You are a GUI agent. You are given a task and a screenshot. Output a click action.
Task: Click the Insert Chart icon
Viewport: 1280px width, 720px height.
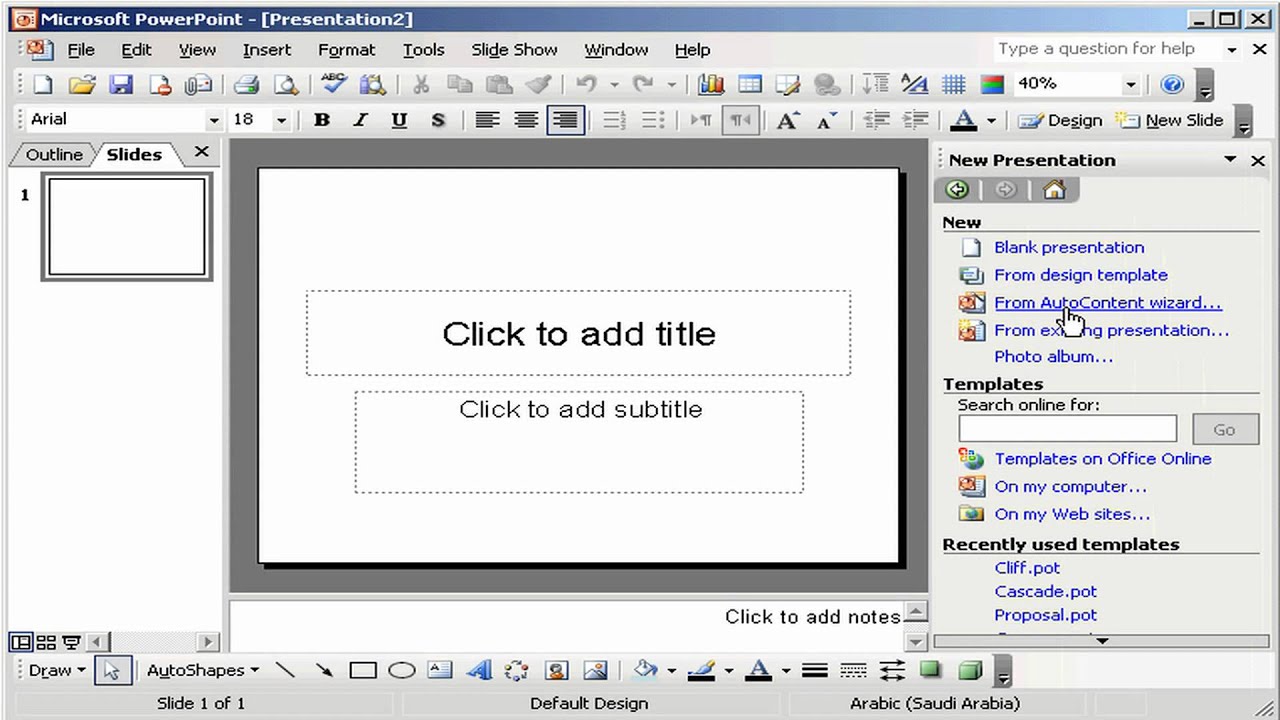pyautogui.click(x=711, y=85)
